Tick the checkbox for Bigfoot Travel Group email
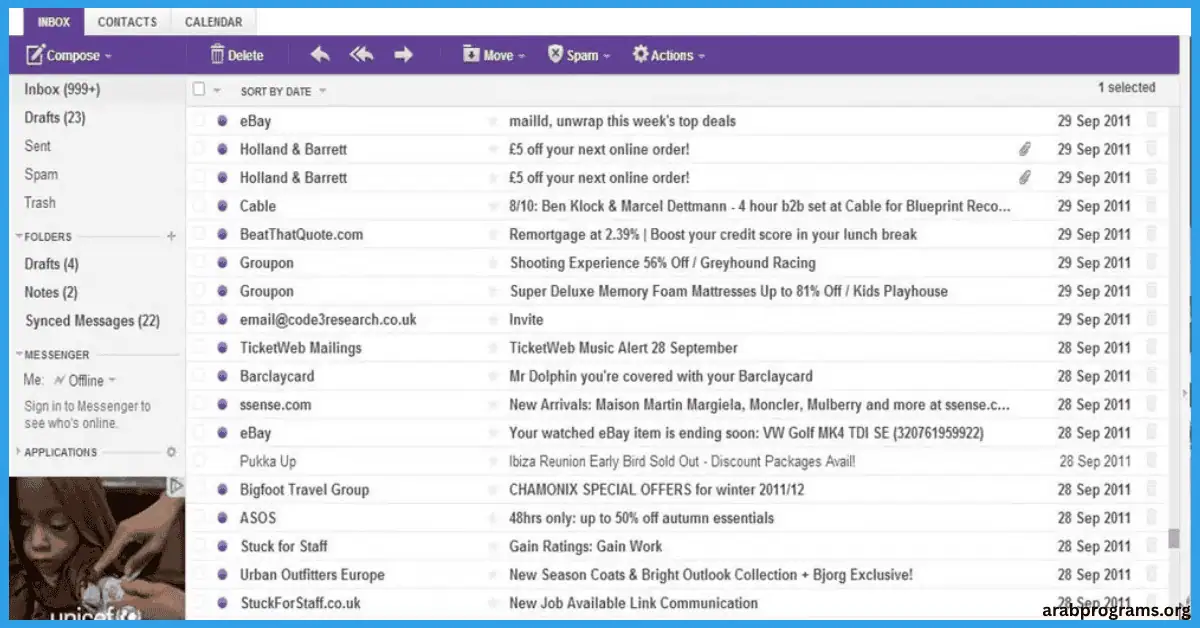This screenshot has width=1200, height=628. [199, 490]
